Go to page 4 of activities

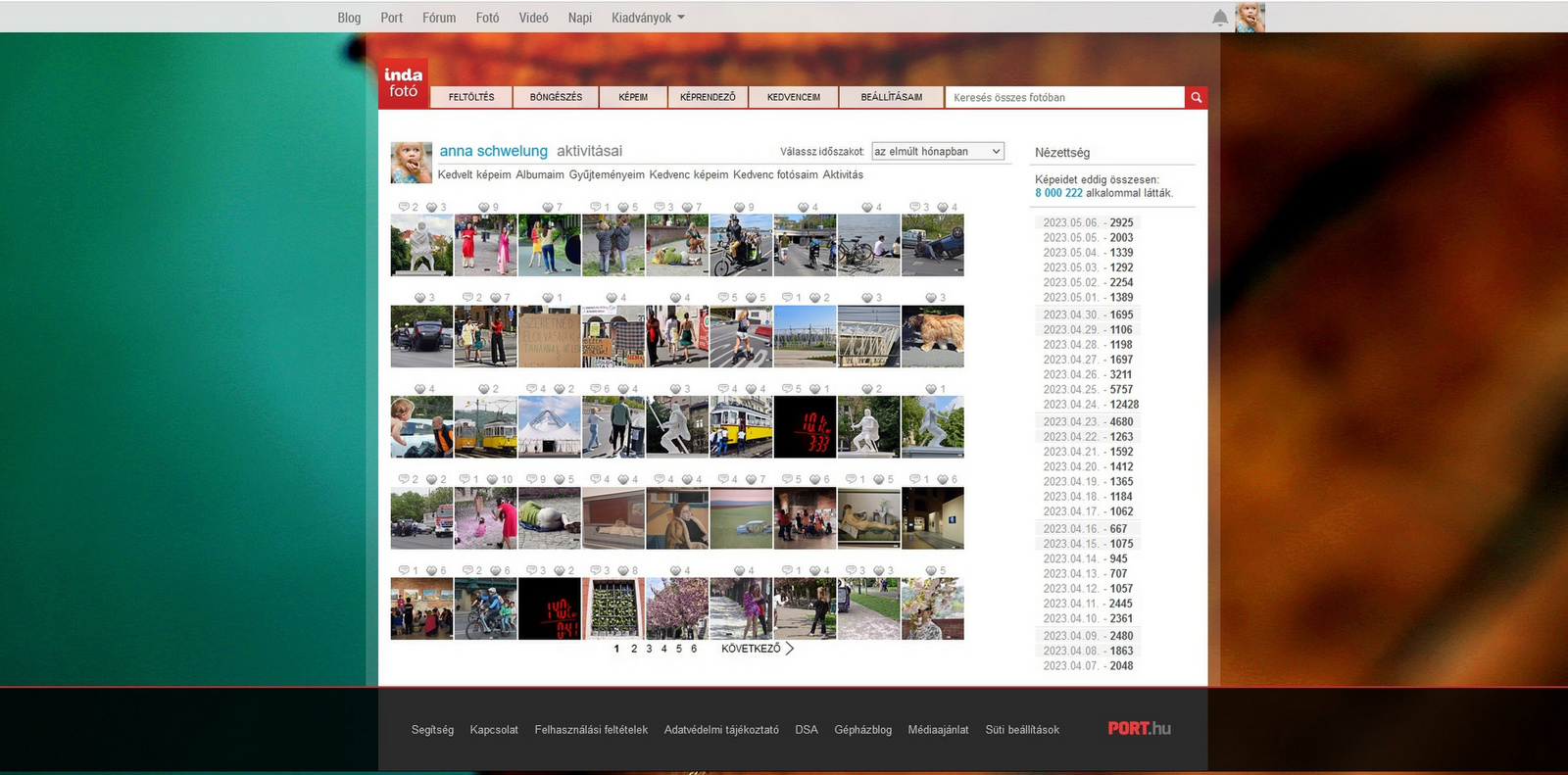point(663,649)
